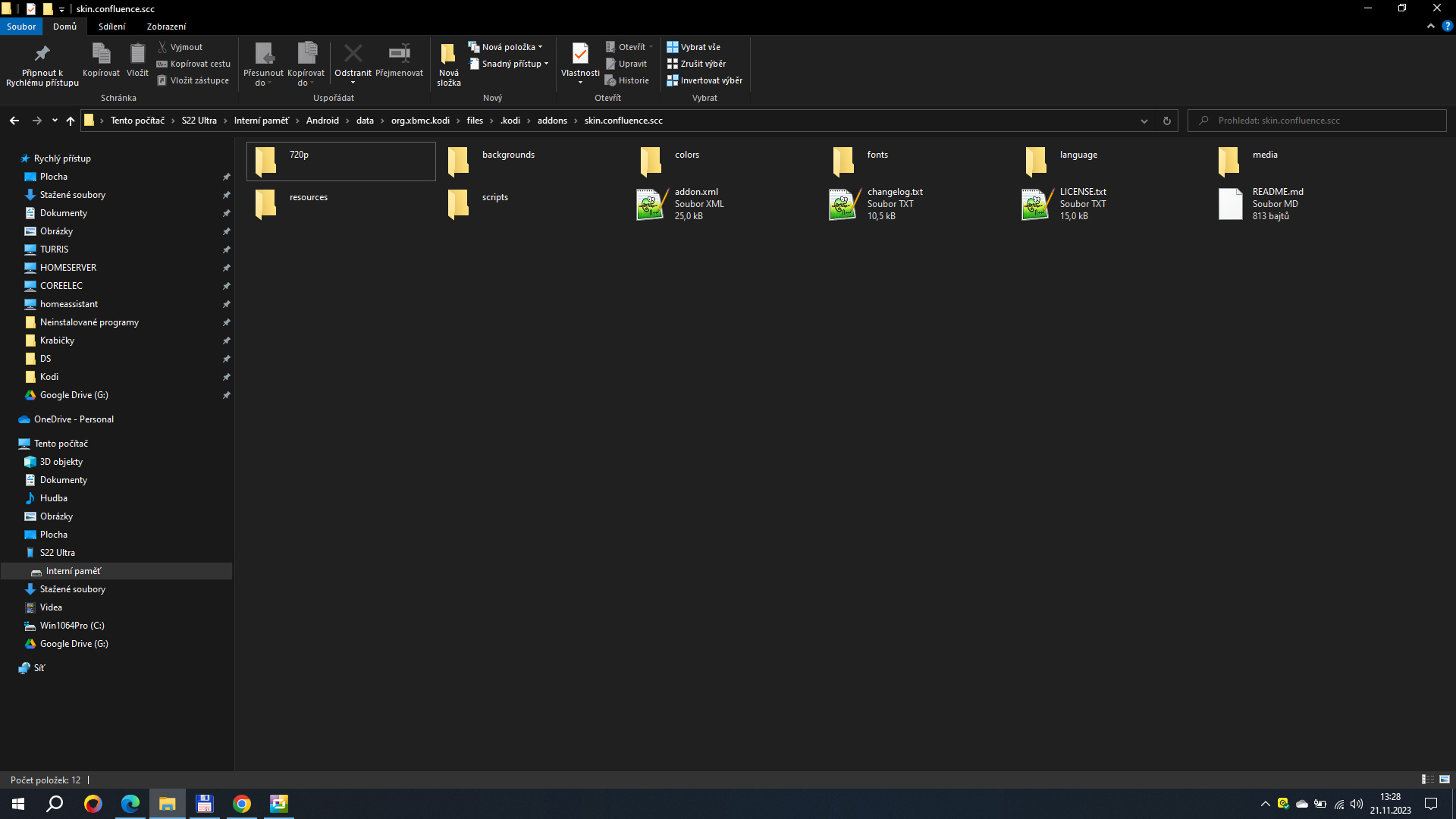
Task: Open the Properties (Vlastnosti) icon
Action: tap(580, 54)
